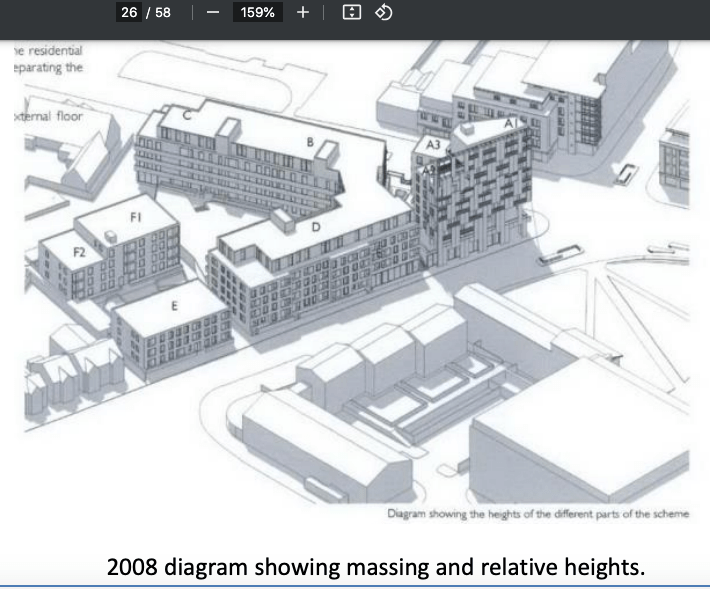Click building label C on the diagram

point(187,115)
